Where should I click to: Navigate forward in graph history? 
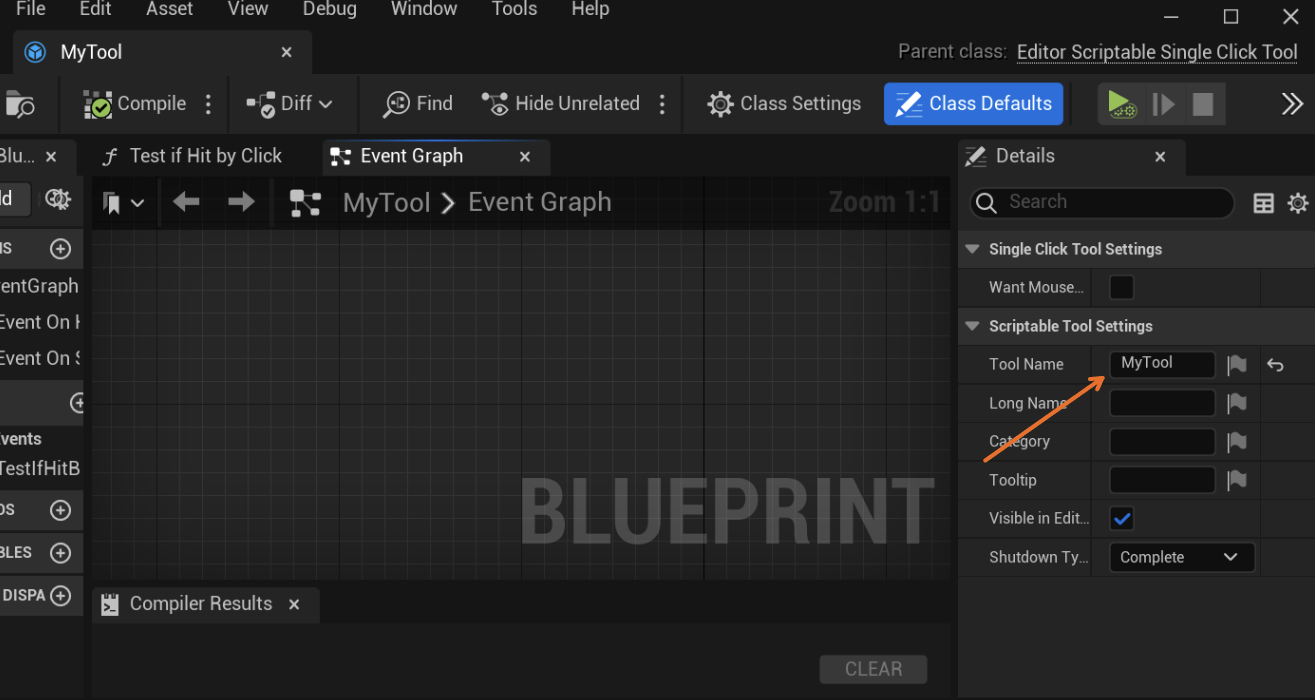click(x=241, y=203)
